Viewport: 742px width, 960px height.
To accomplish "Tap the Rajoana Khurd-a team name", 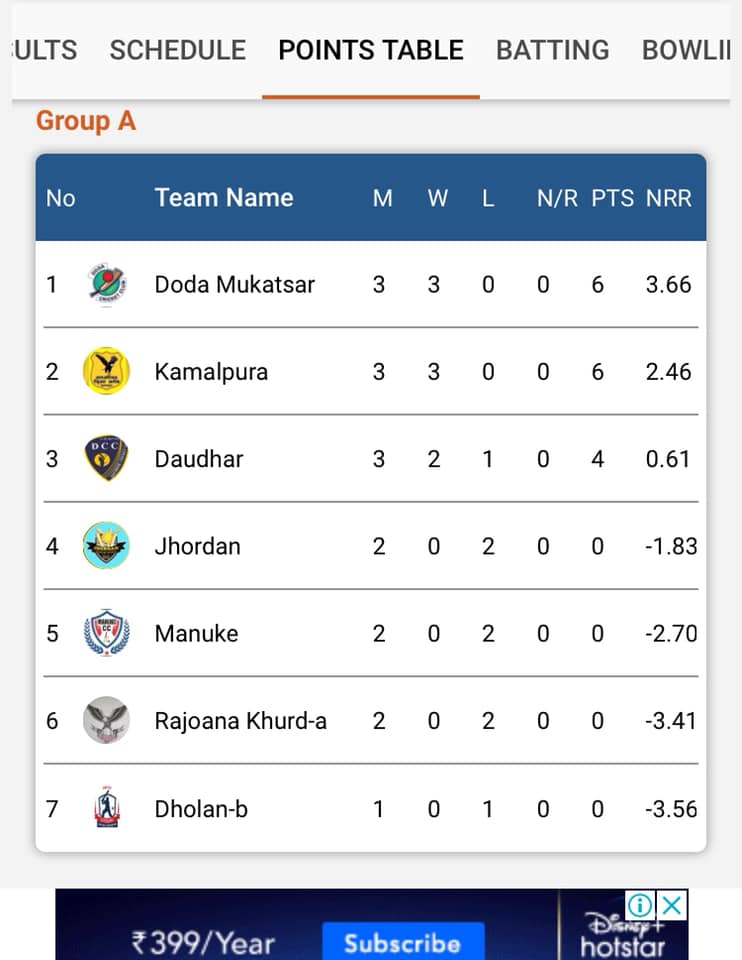I will click(x=241, y=721).
